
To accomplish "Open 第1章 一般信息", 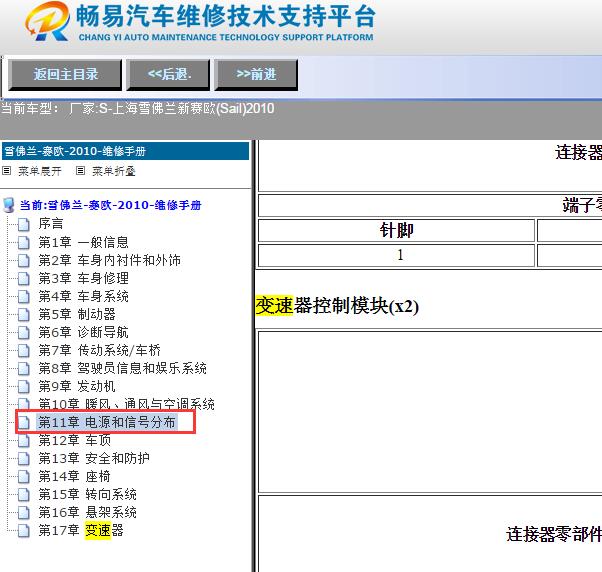I will (x=83, y=242).
